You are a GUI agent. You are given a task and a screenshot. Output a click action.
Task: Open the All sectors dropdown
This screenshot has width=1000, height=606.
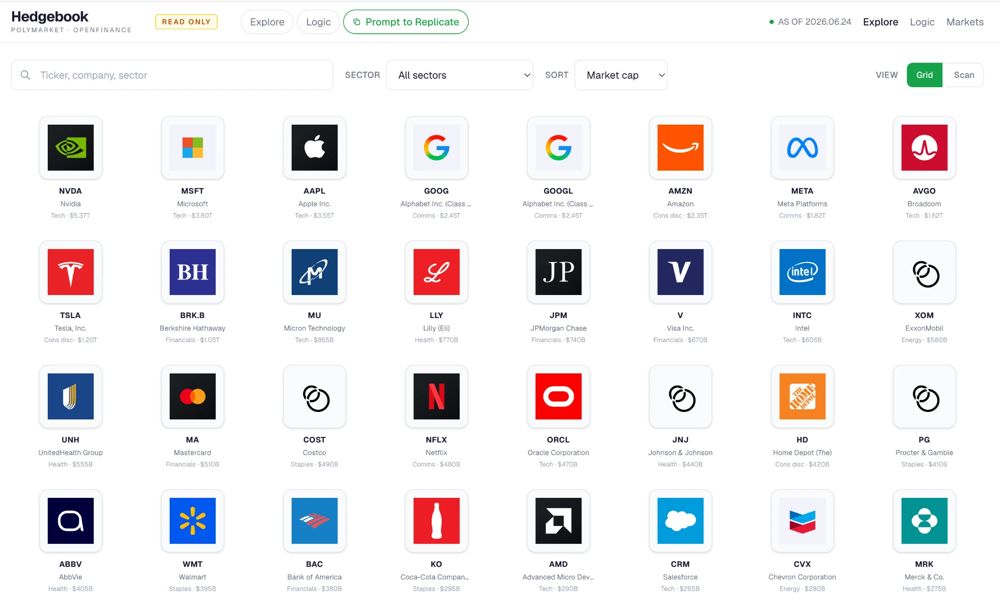tap(459, 75)
